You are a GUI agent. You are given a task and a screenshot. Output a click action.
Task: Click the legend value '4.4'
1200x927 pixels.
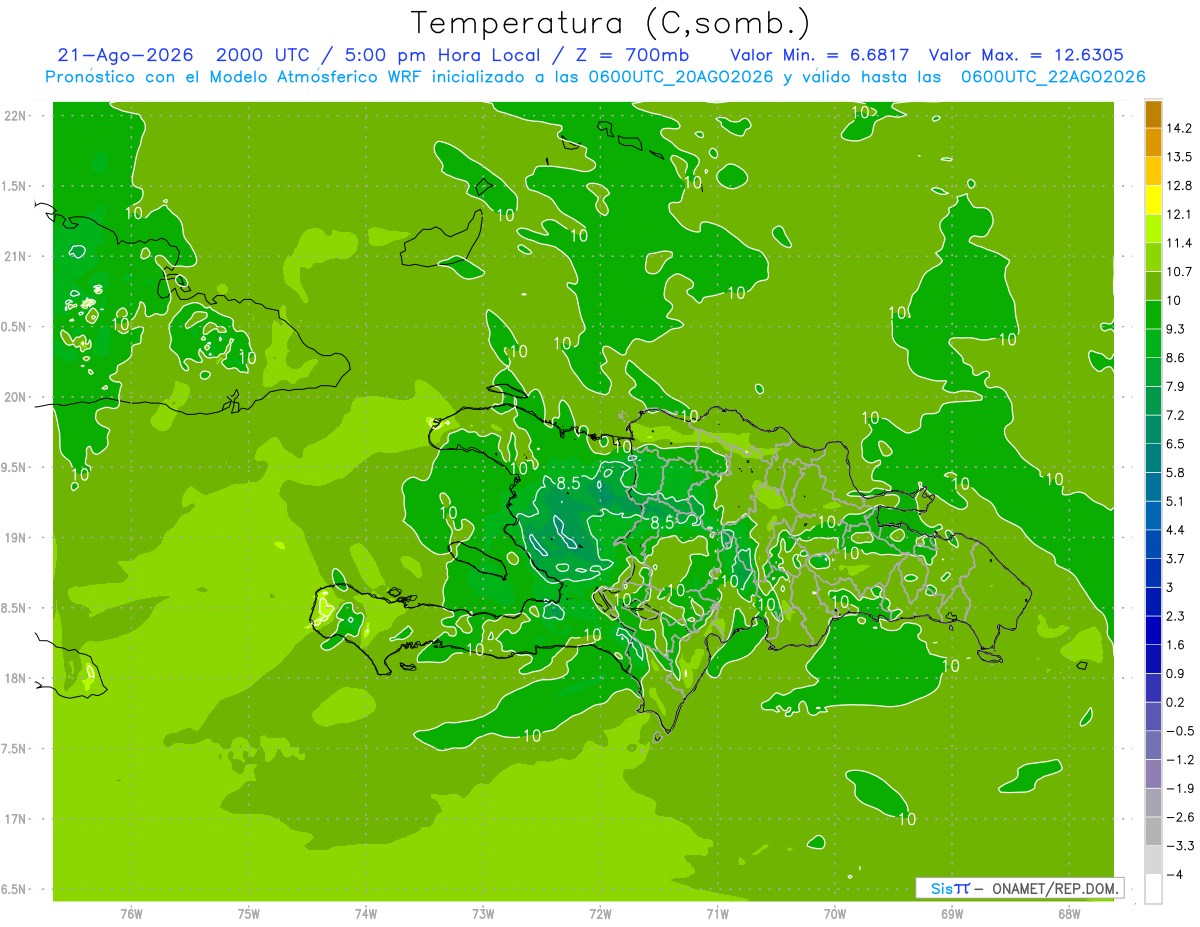point(1176,530)
